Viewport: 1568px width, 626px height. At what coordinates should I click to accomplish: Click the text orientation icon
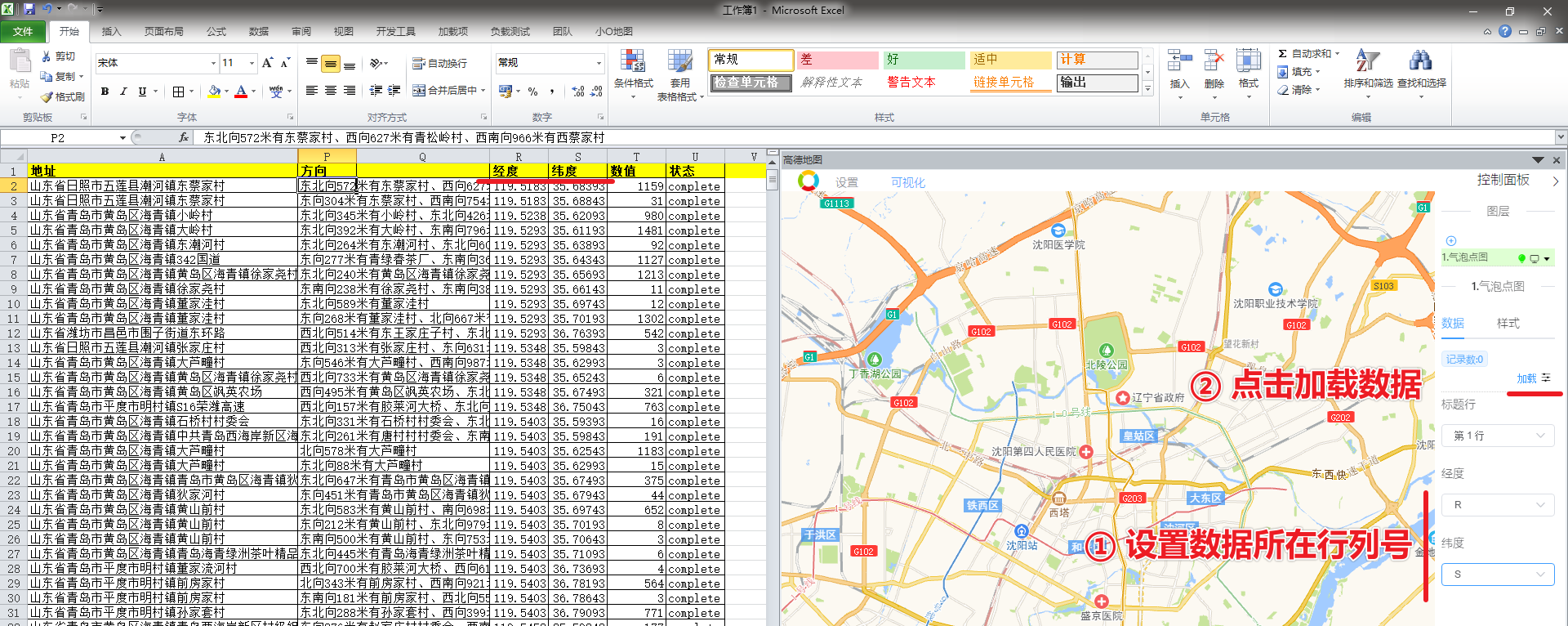[376, 63]
